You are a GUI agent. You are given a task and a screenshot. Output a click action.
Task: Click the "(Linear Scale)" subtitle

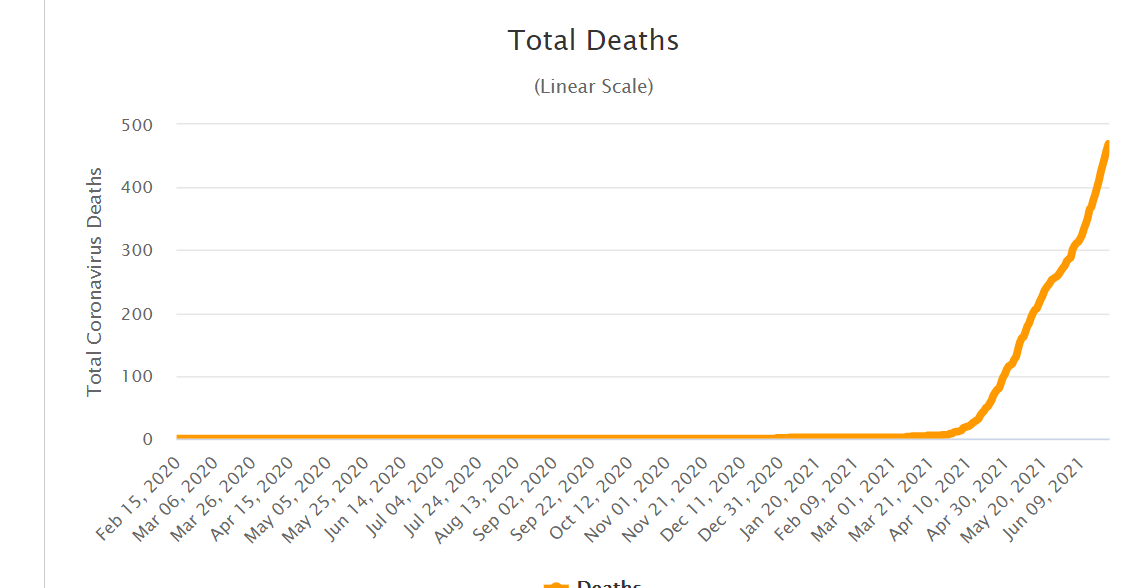click(594, 86)
